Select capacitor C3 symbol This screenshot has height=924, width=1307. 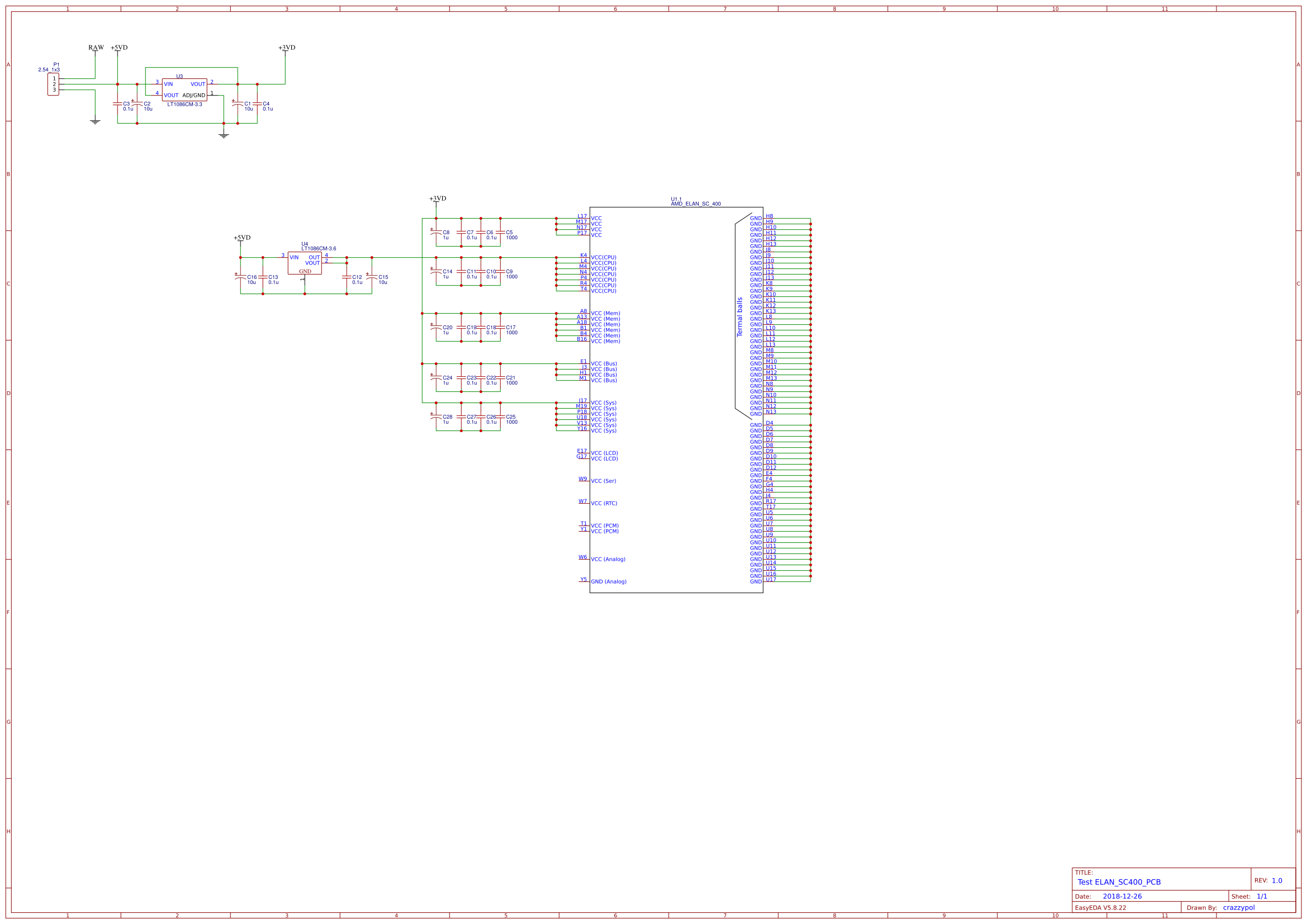click(117, 104)
